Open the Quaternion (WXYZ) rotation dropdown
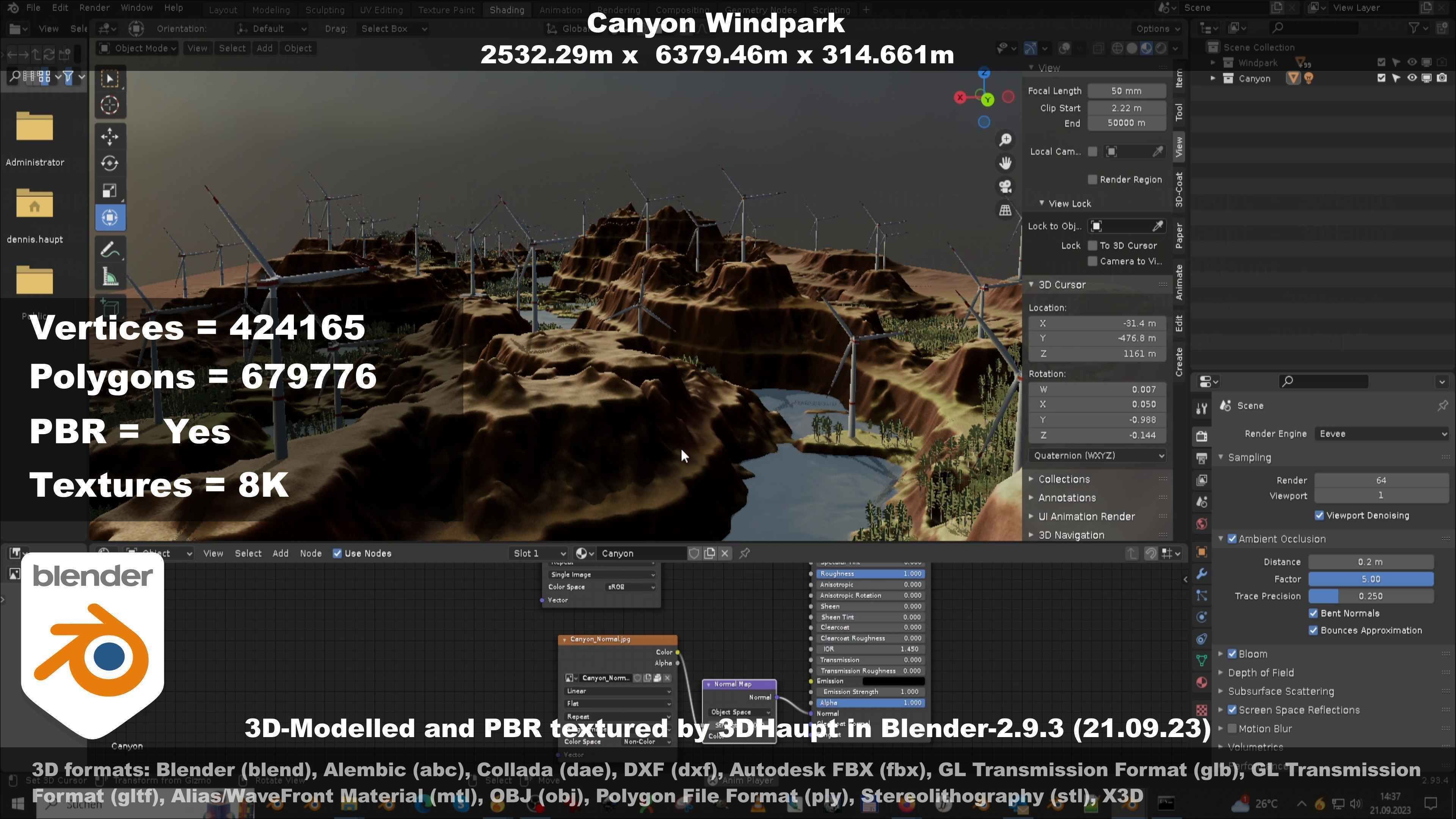The width and height of the screenshot is (1456, 819). coord(1097,455)
